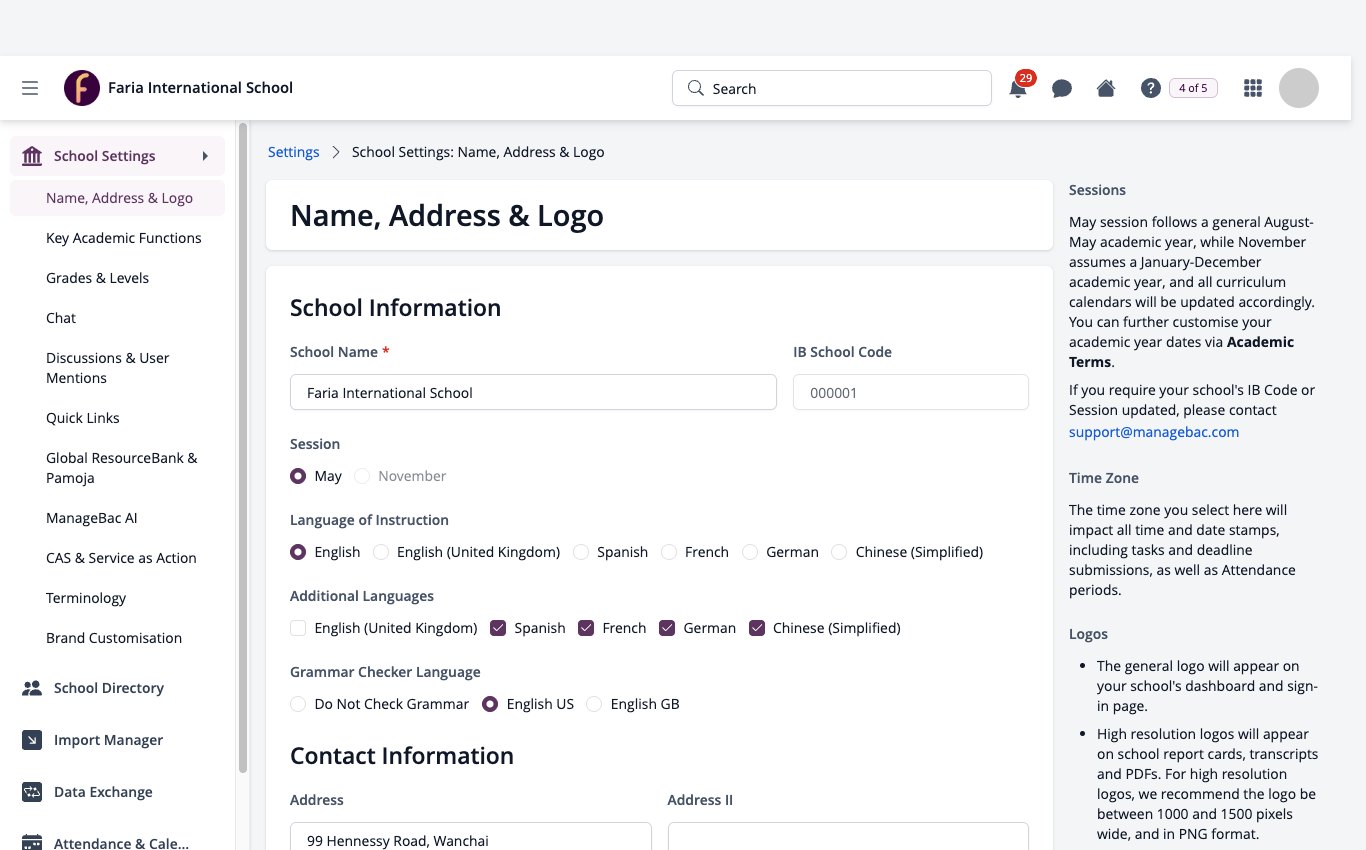The height and width of the screenshot is (850, 1366).
Task: Check English (United Kingdom) additional language
Action: [298, 628]
